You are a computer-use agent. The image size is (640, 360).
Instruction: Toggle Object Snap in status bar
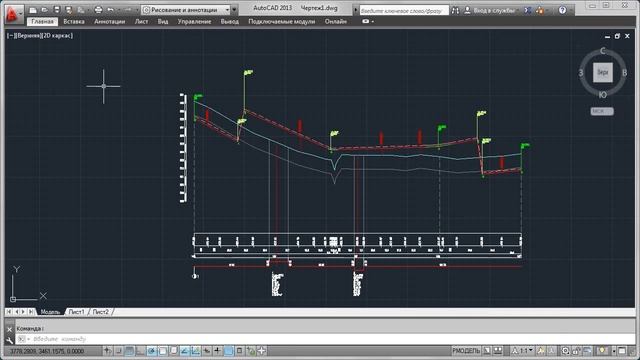(x=163, y=351)
